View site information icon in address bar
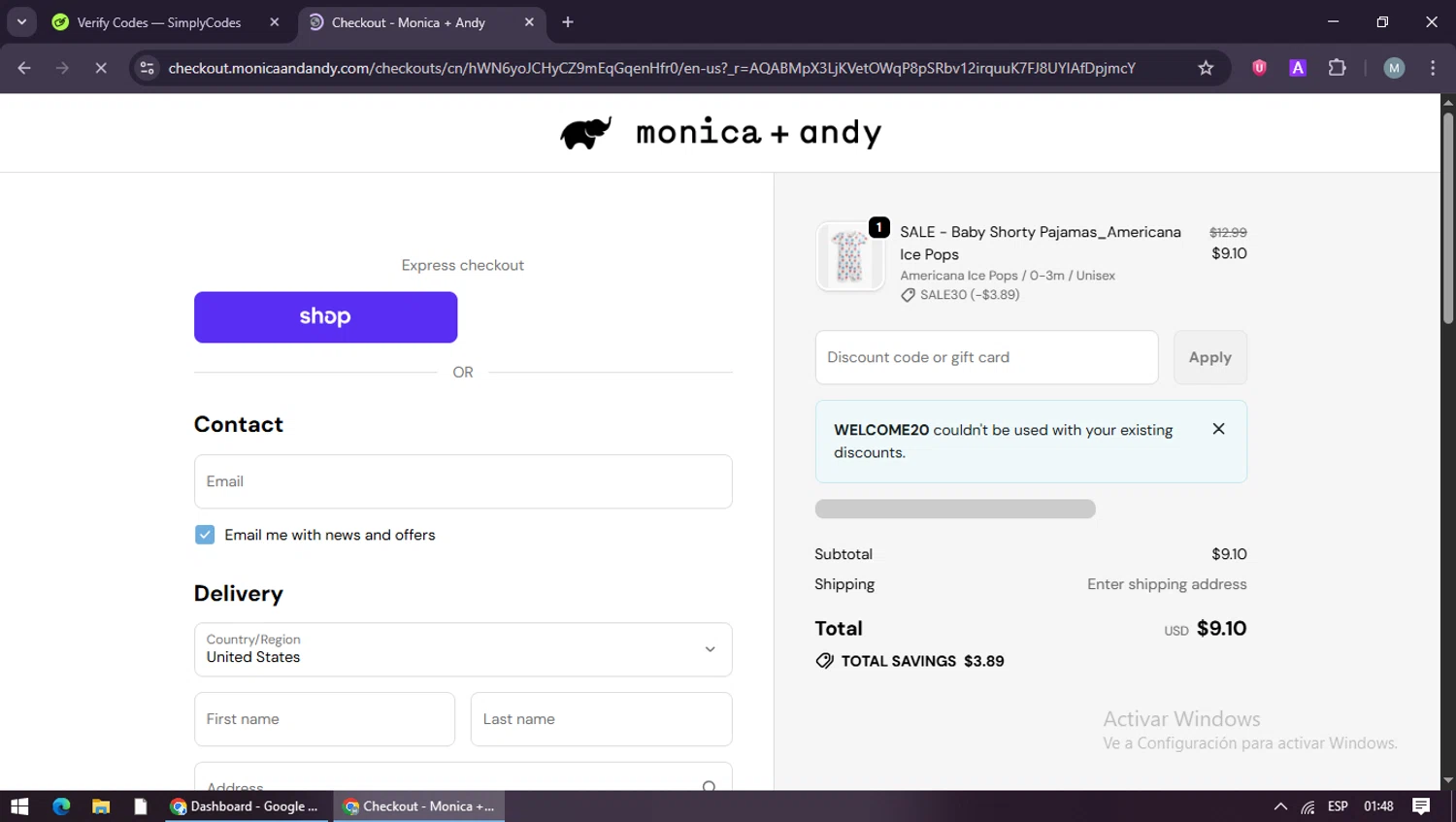This screenshot has width=1456, height=822. click(147, 68)
